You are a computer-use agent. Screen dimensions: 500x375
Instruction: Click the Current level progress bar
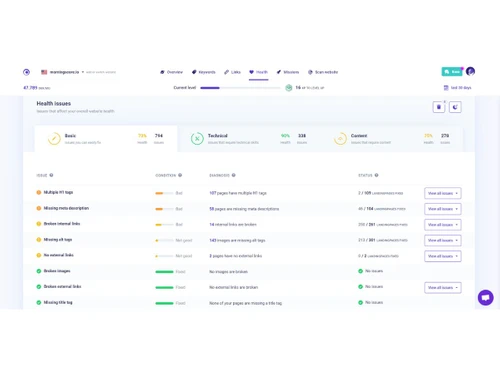click(240, 88)
